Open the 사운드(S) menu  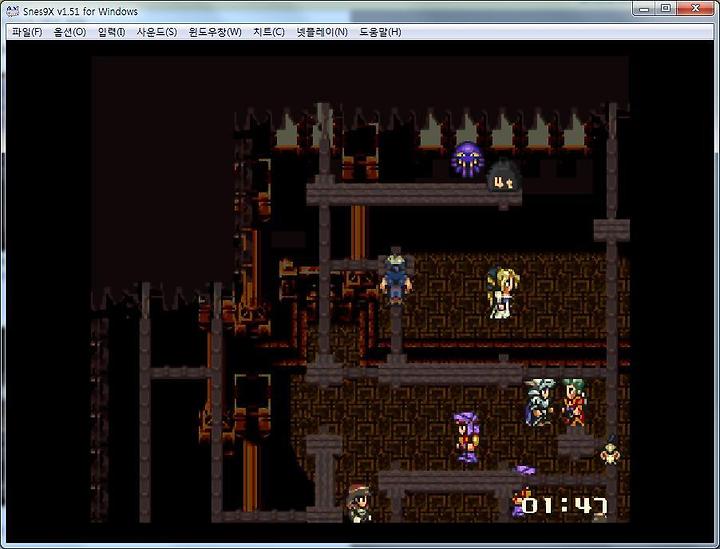point(157,32)
